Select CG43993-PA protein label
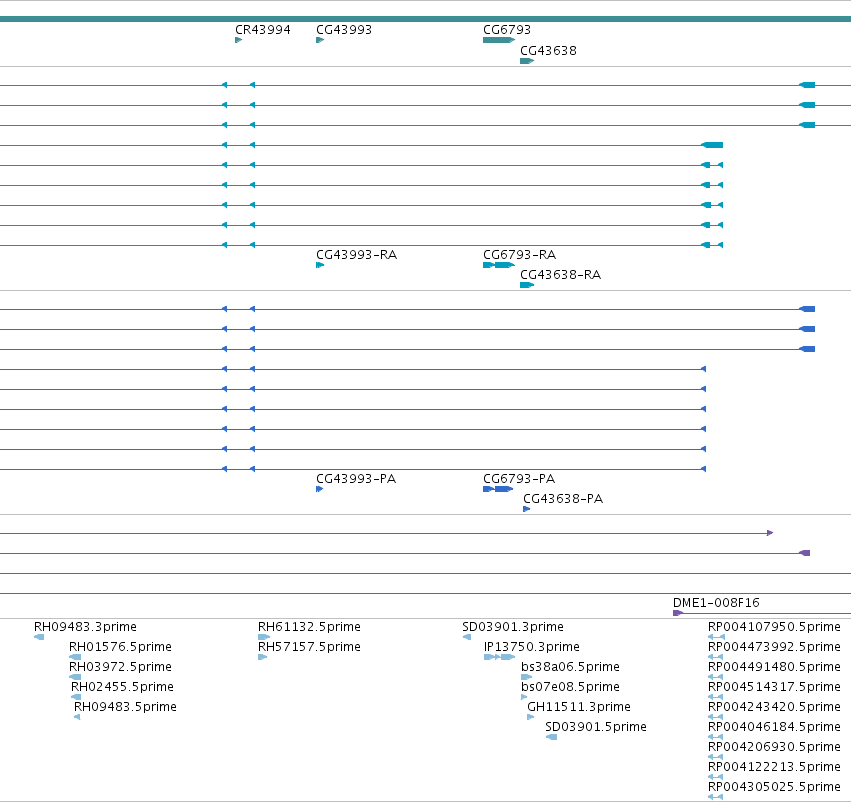 356,479
